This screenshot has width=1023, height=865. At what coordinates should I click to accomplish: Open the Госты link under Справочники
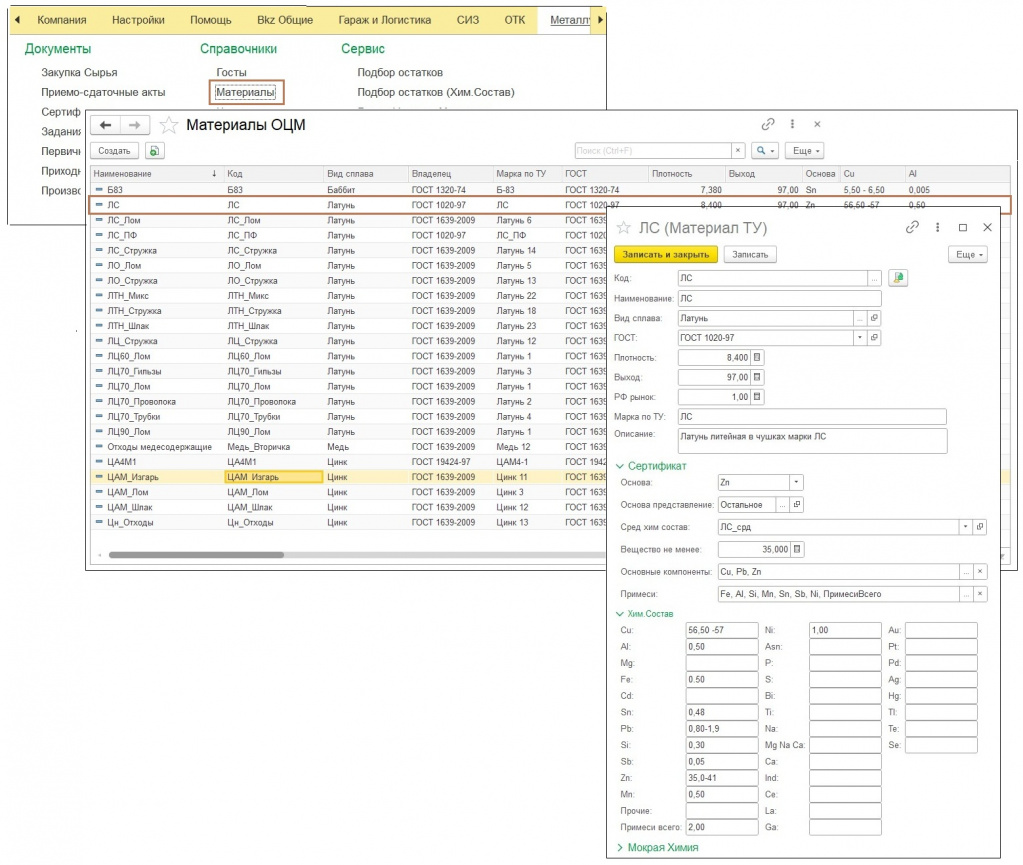(x=232, y=72)
